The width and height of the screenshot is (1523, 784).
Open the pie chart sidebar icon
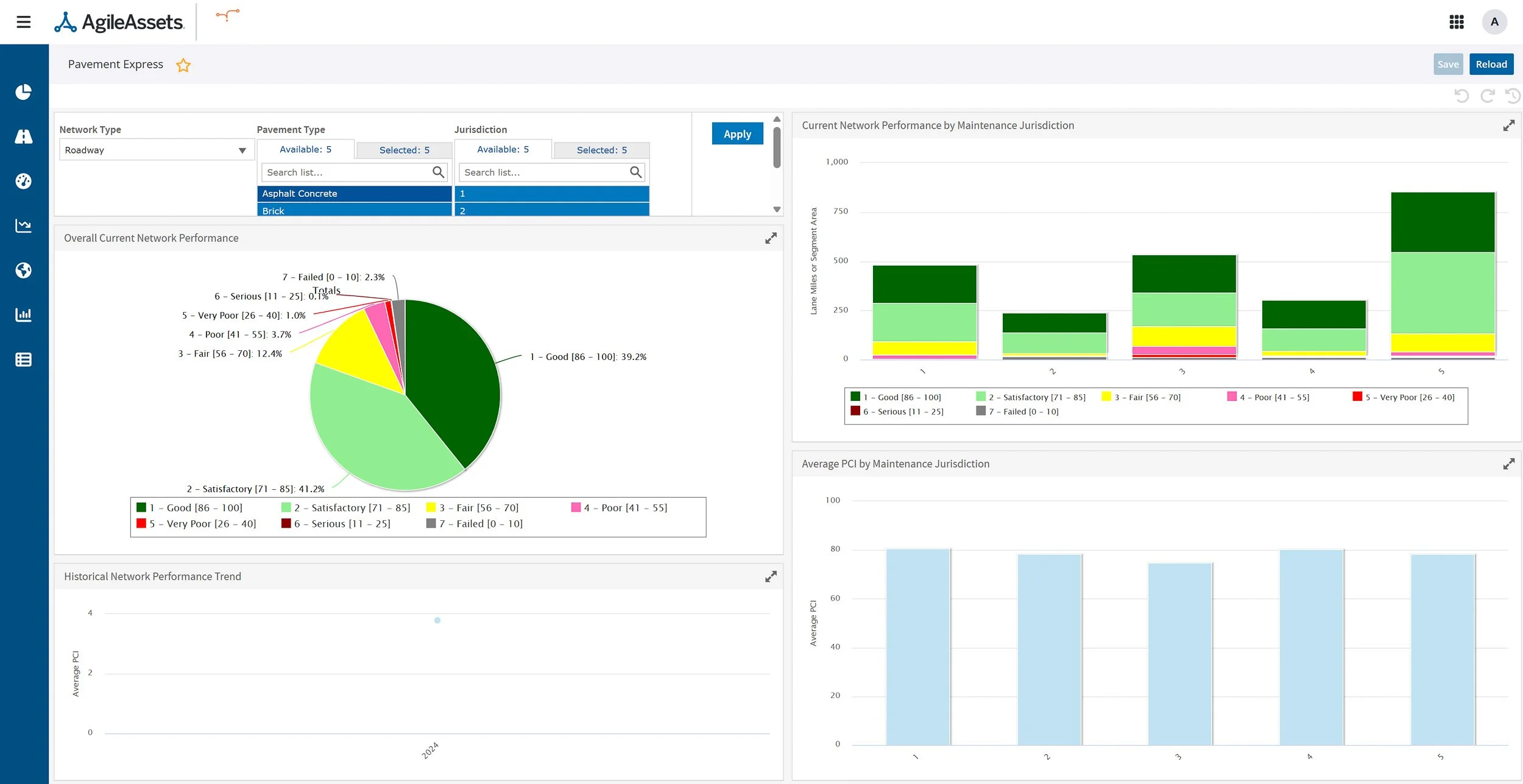pyautogui.click(x=23, y=92)
